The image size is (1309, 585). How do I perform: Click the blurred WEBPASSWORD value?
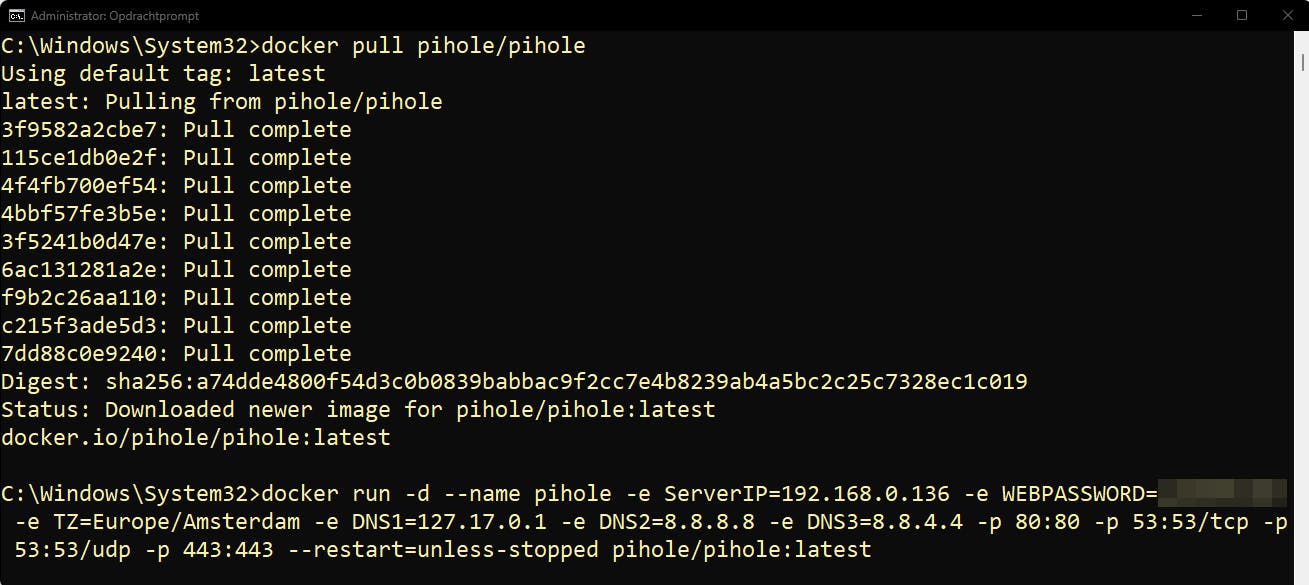[1222, 494]
